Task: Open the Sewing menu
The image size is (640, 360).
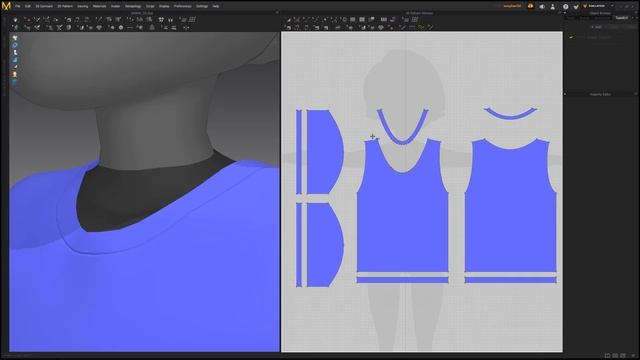Action: (82, 6)
